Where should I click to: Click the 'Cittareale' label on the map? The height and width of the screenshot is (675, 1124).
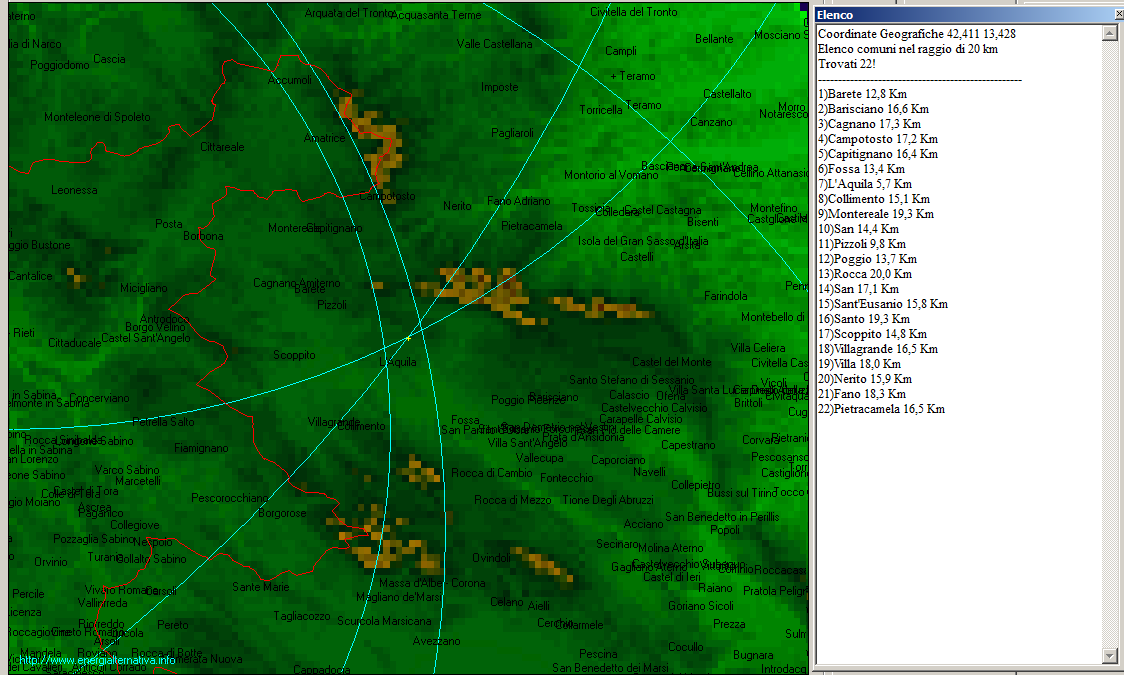(x=222, y=147)
